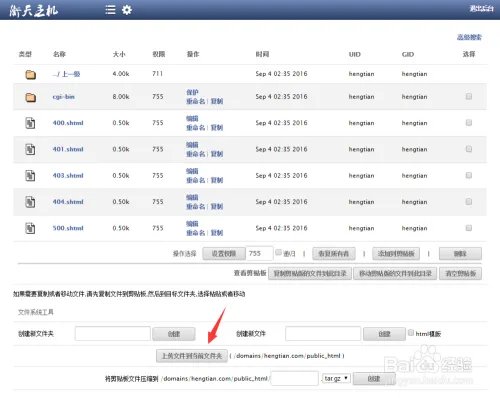Click the 401.shtml file icon
The height and width of the screenshot is (398, 500).
point(30,149)
